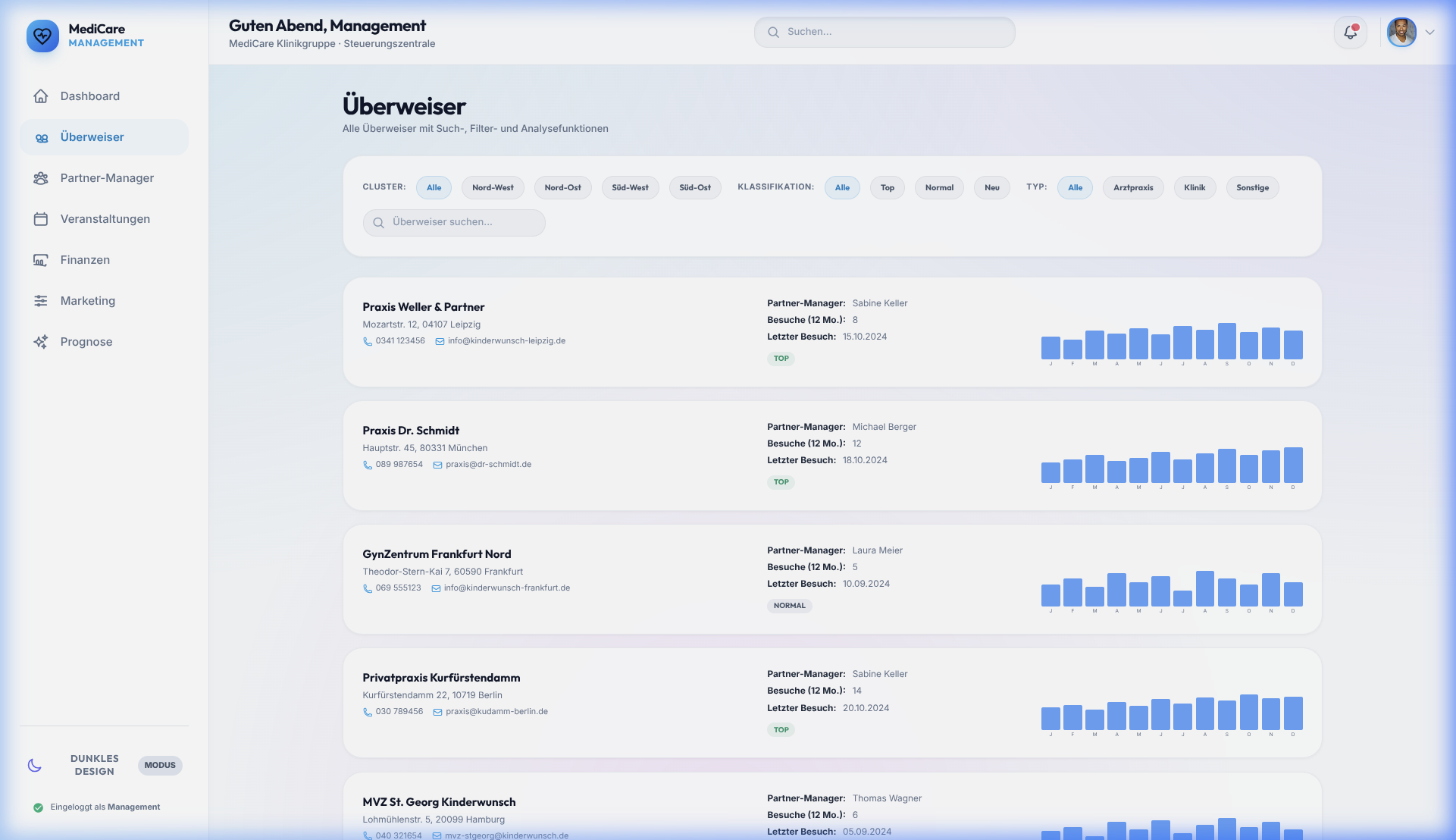1456x840 pixels.
Task: Click the search icon in Überweiser suchen field
Action: 379,223
